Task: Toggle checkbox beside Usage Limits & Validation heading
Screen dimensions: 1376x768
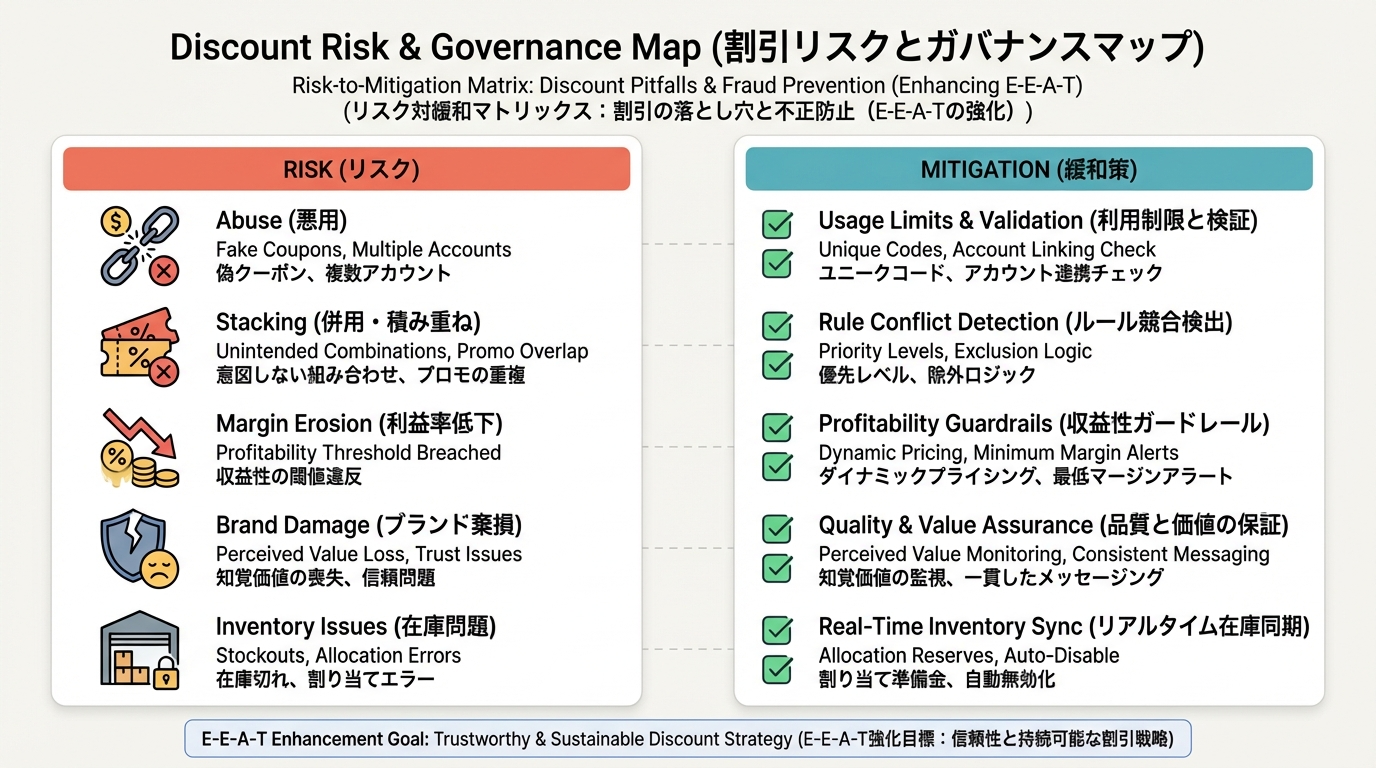Action: (777, 224)
